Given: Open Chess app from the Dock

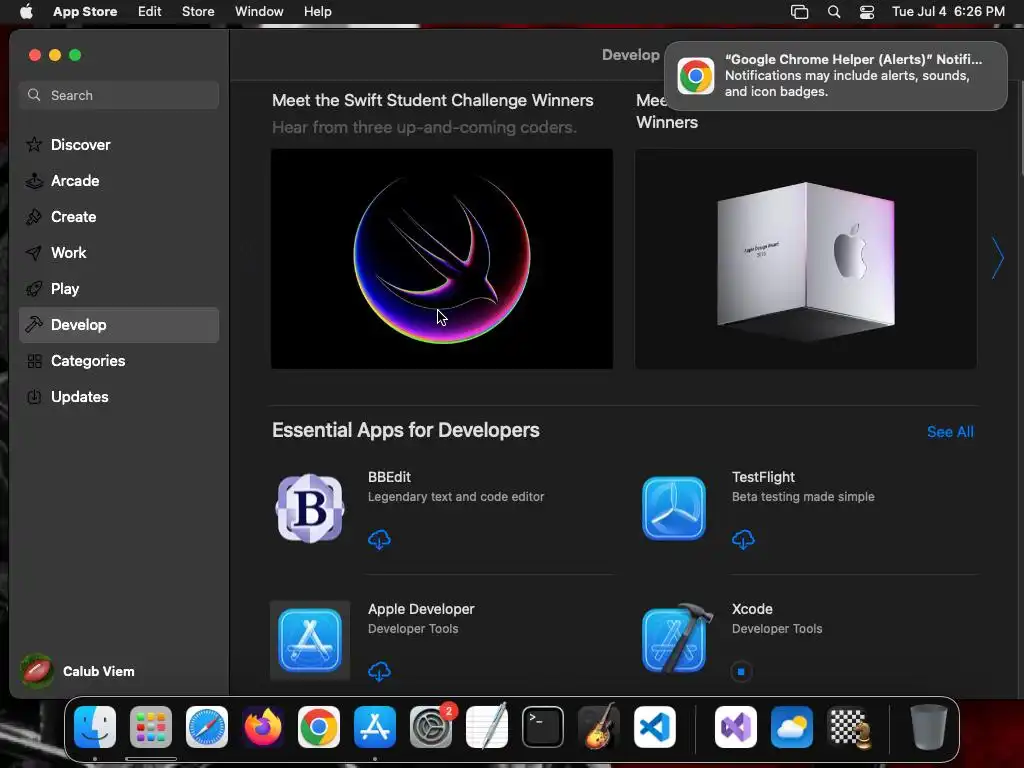Looking at the screenshot, I should 849,727.
